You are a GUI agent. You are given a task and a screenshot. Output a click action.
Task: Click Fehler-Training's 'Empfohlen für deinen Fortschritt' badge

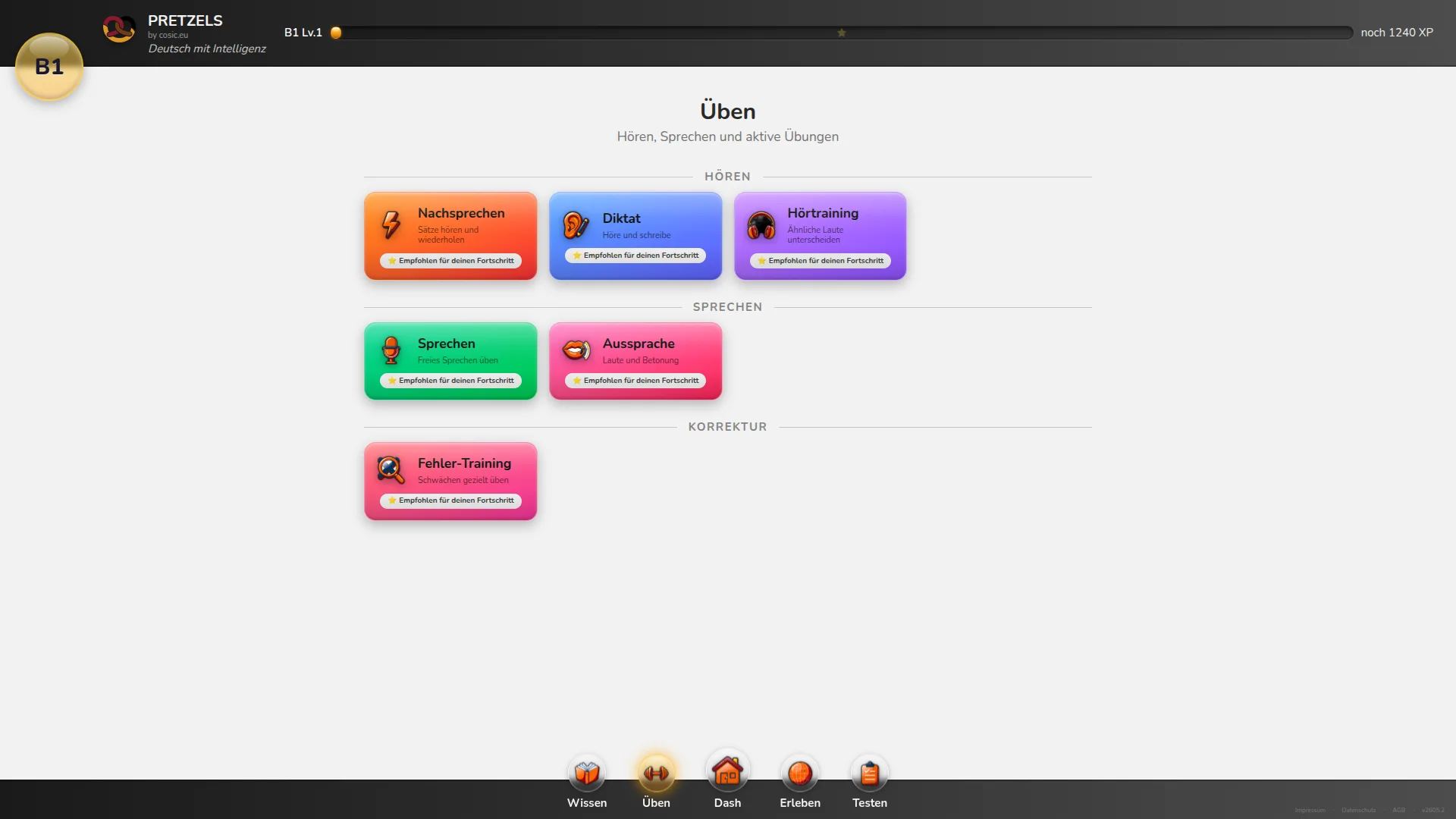tap(450, 500)
